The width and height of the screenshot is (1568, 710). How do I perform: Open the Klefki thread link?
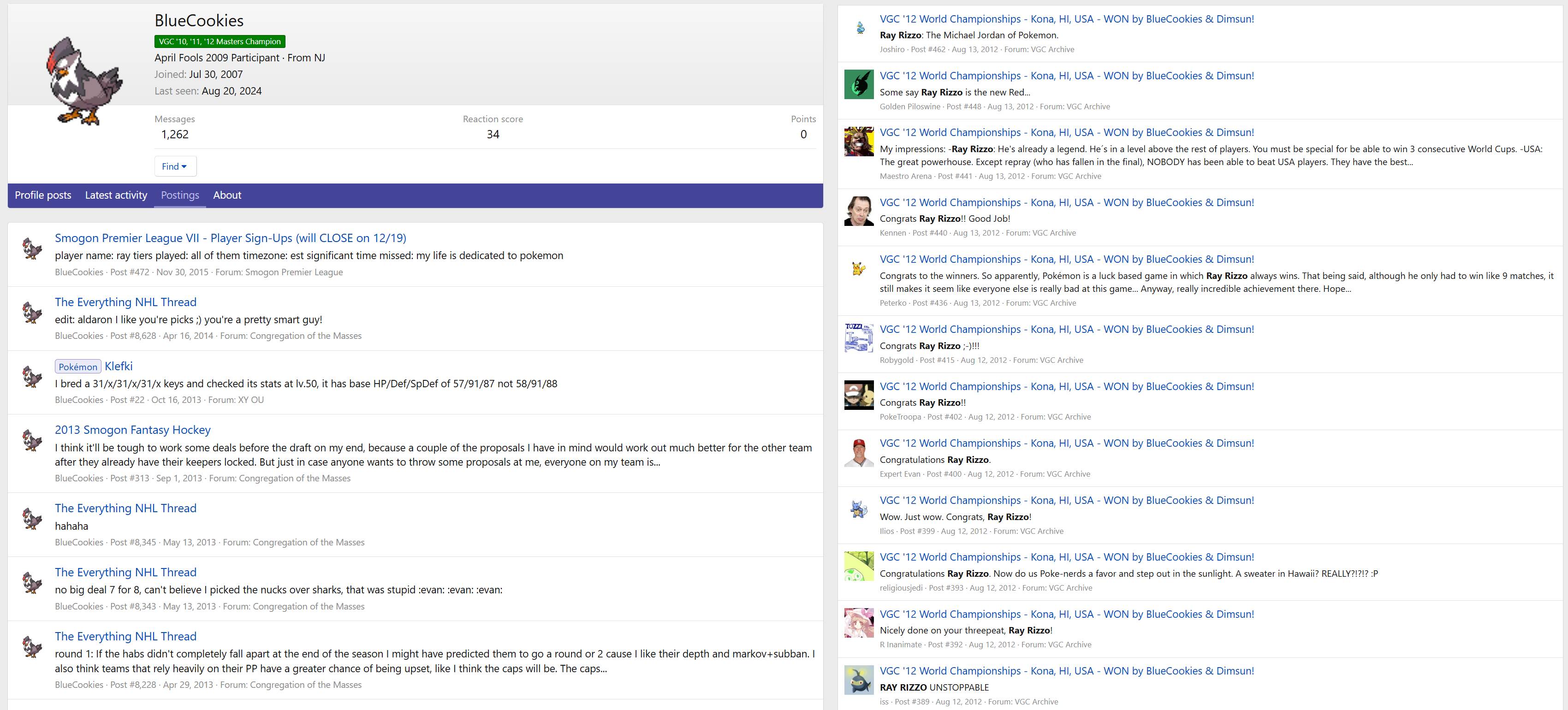click(119, 366)
